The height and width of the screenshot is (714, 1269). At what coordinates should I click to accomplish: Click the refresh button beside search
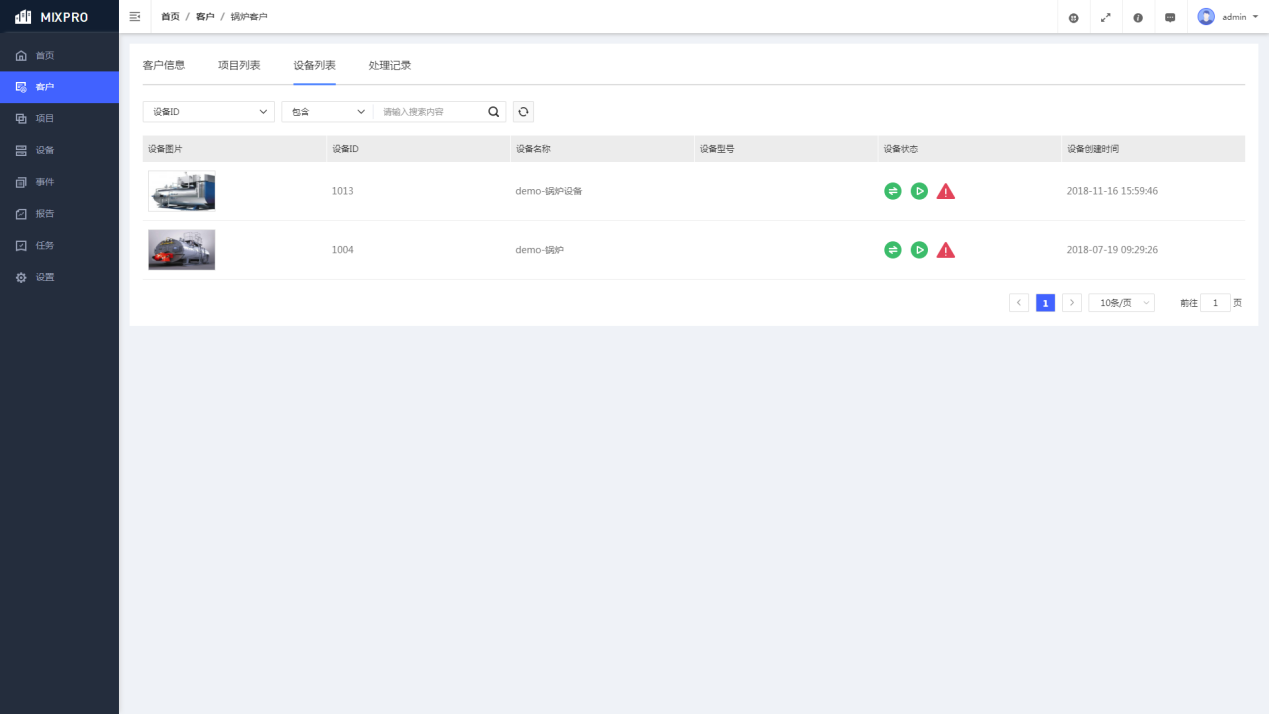pos(523,112)
